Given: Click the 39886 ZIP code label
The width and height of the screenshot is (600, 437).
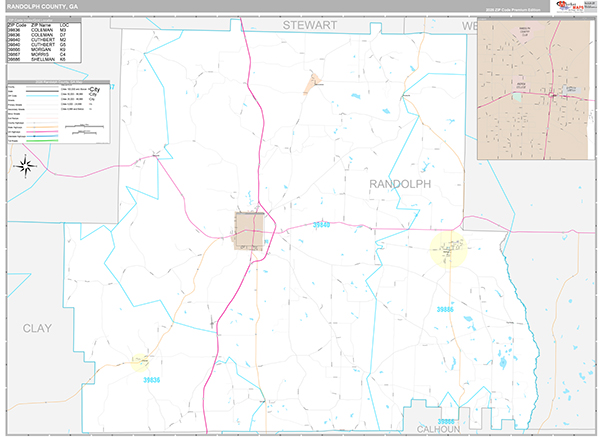Looking at the screenshot, I should click(449, 310).
